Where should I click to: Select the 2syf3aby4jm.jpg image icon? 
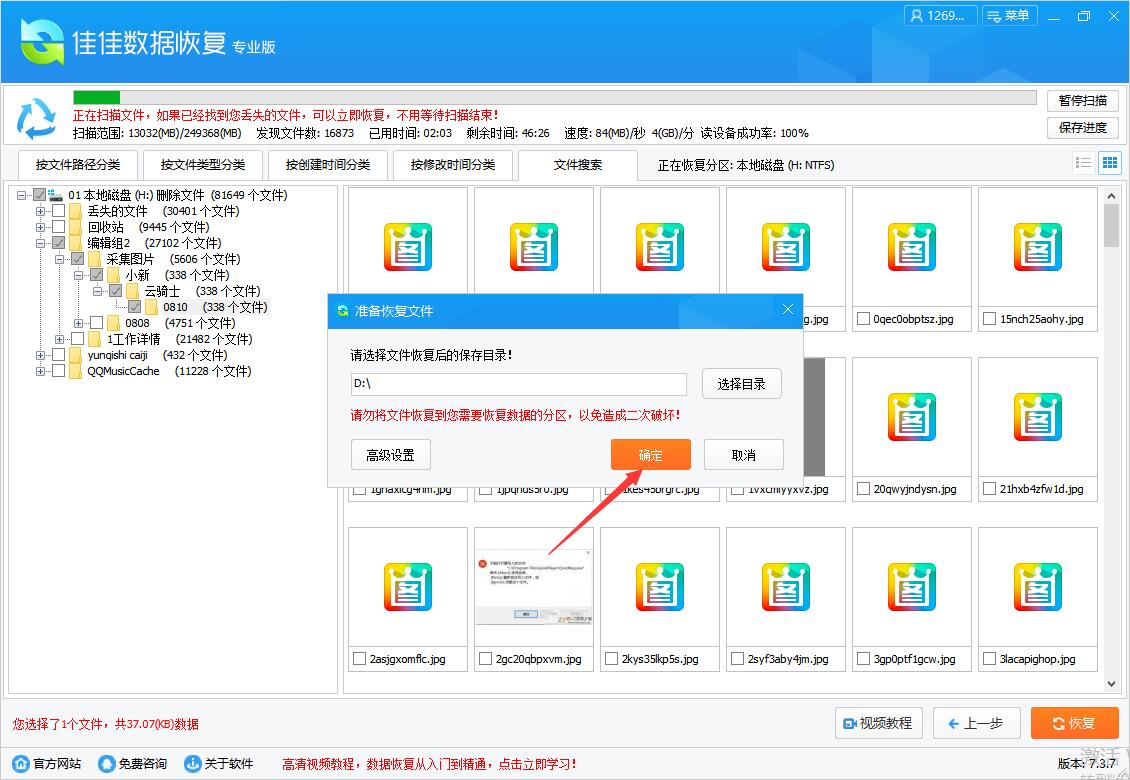pyautogui.click(x=786, y=587)
